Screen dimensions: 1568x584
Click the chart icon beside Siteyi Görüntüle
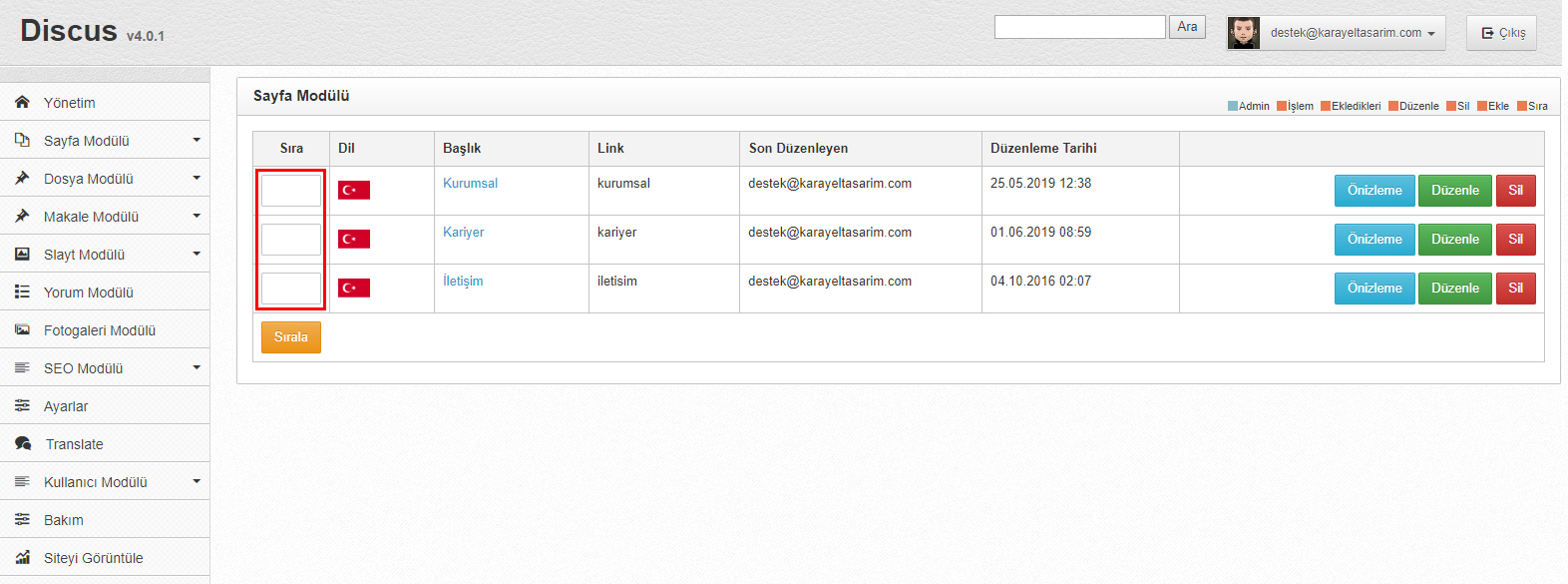[22, 557]
